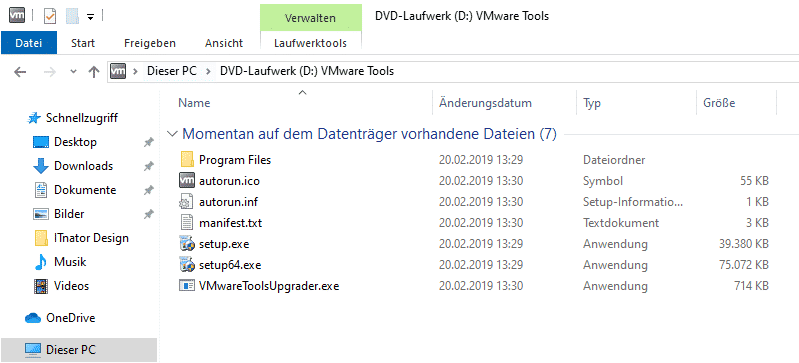Click the setup.exe installer icon
Screen dimensions: 799x363
tap(188, 244)
